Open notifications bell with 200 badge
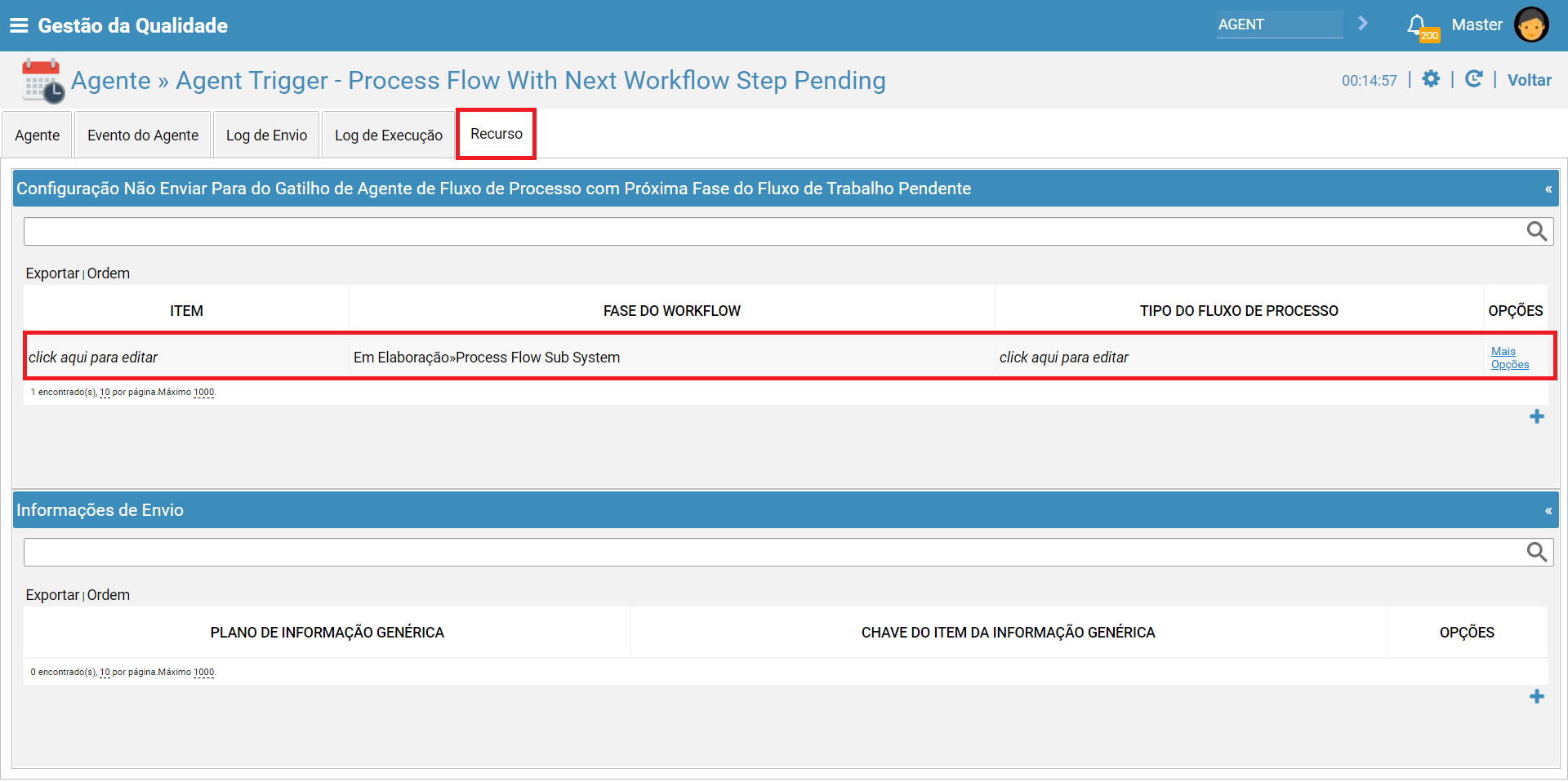The image size is (1568, 782). [x=1421, y=27]
